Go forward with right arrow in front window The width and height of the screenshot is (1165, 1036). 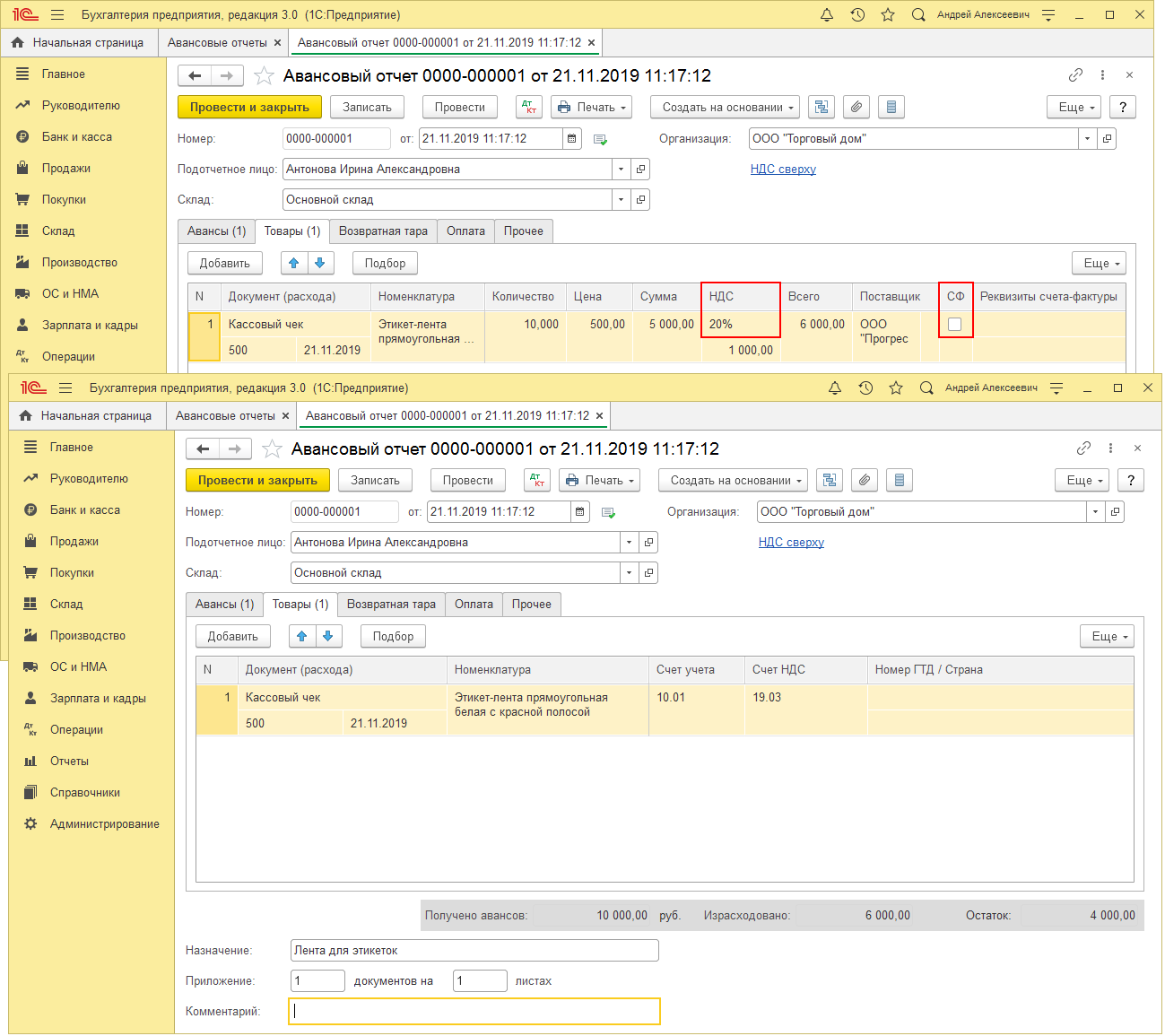click(235, 448)
